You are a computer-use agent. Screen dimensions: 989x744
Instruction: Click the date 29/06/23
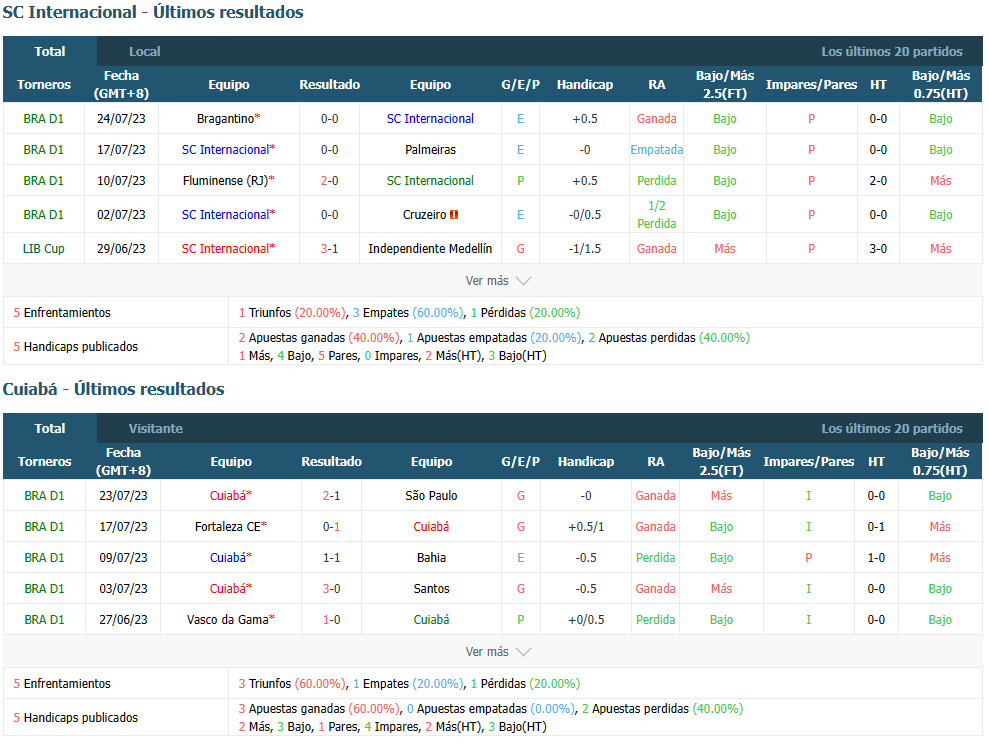(121, 249)
